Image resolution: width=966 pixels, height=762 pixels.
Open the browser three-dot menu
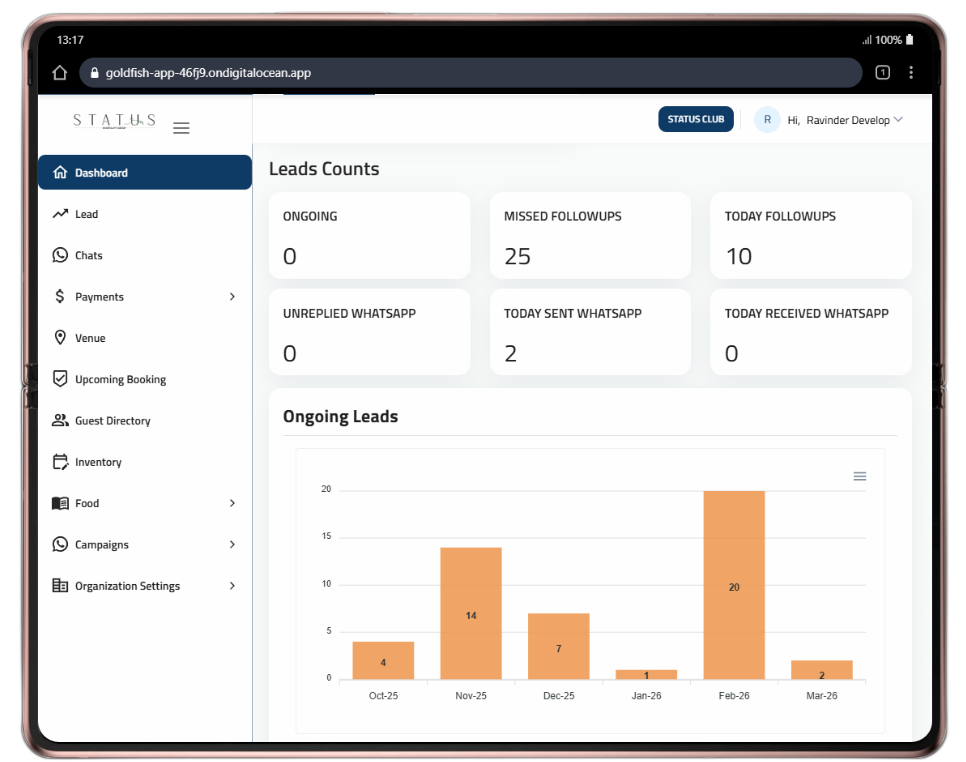tap(911, 72)
